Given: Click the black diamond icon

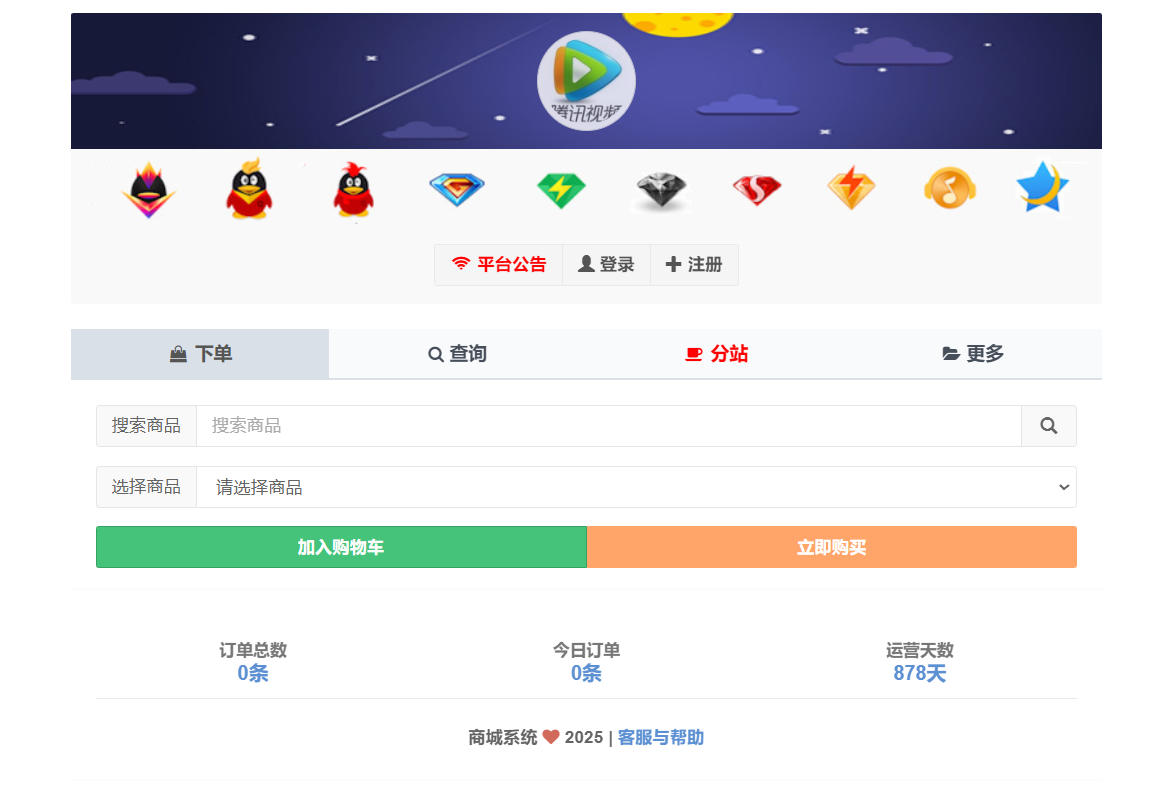Looking at the screenshot, I should pos(661,191).
